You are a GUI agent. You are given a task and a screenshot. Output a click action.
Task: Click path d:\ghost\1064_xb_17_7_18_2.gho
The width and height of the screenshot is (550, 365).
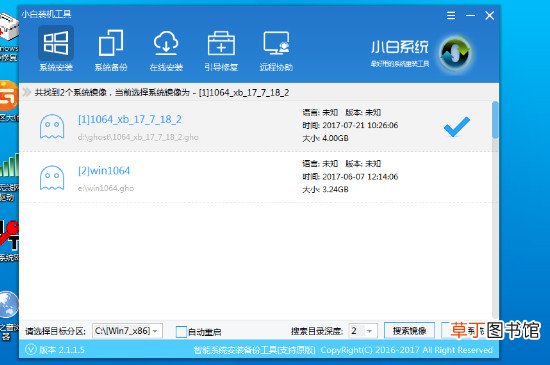(138, 137)
